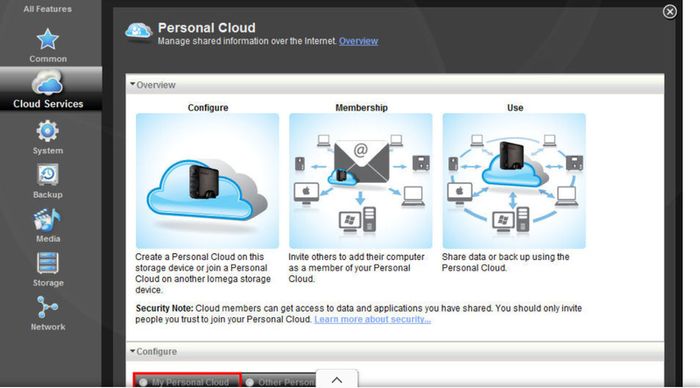This screenshot has width=700, height=388.
Task: Open Learn more about security link
Action: [372, 319]
